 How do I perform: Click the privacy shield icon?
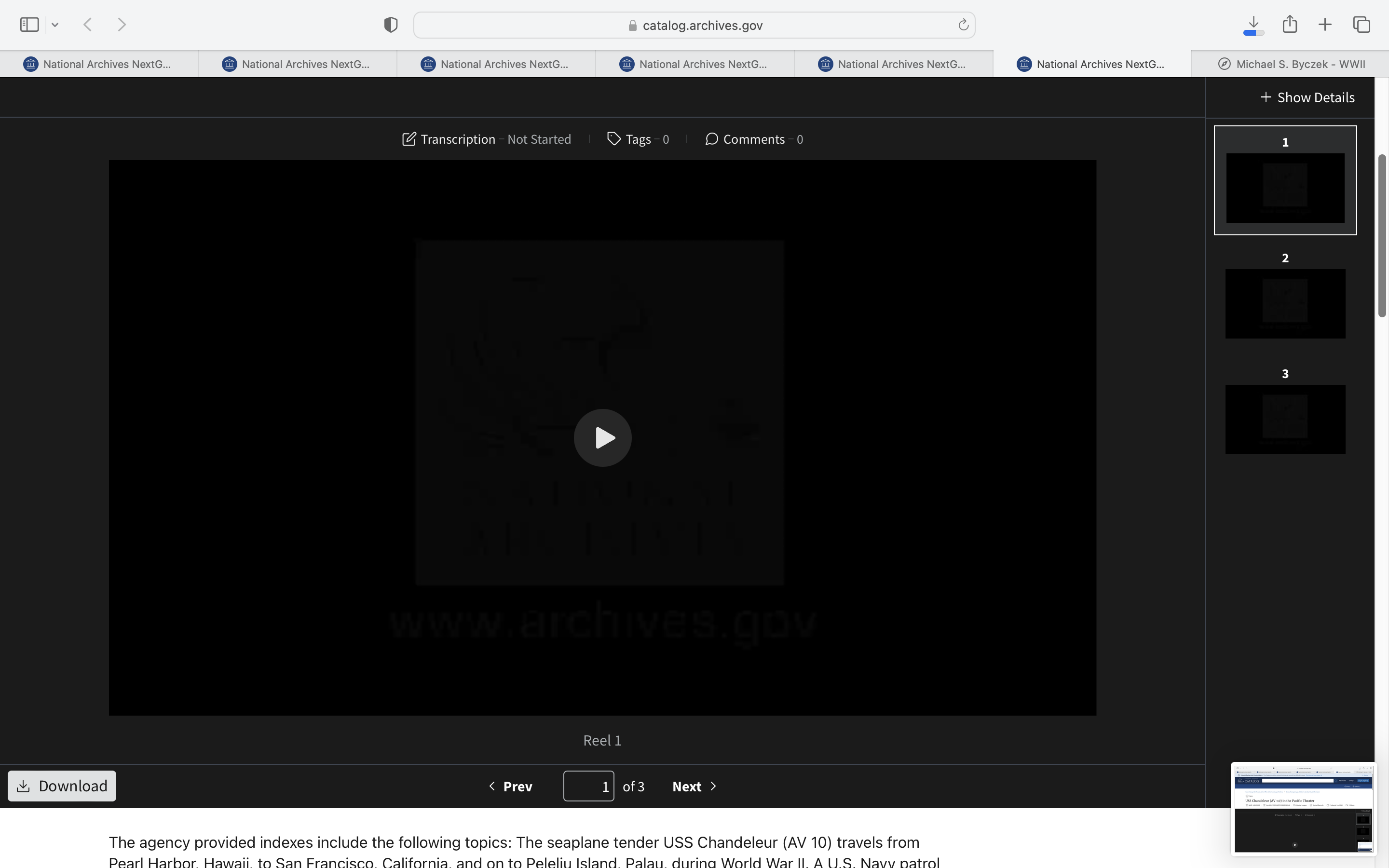[x=390, y=25]
